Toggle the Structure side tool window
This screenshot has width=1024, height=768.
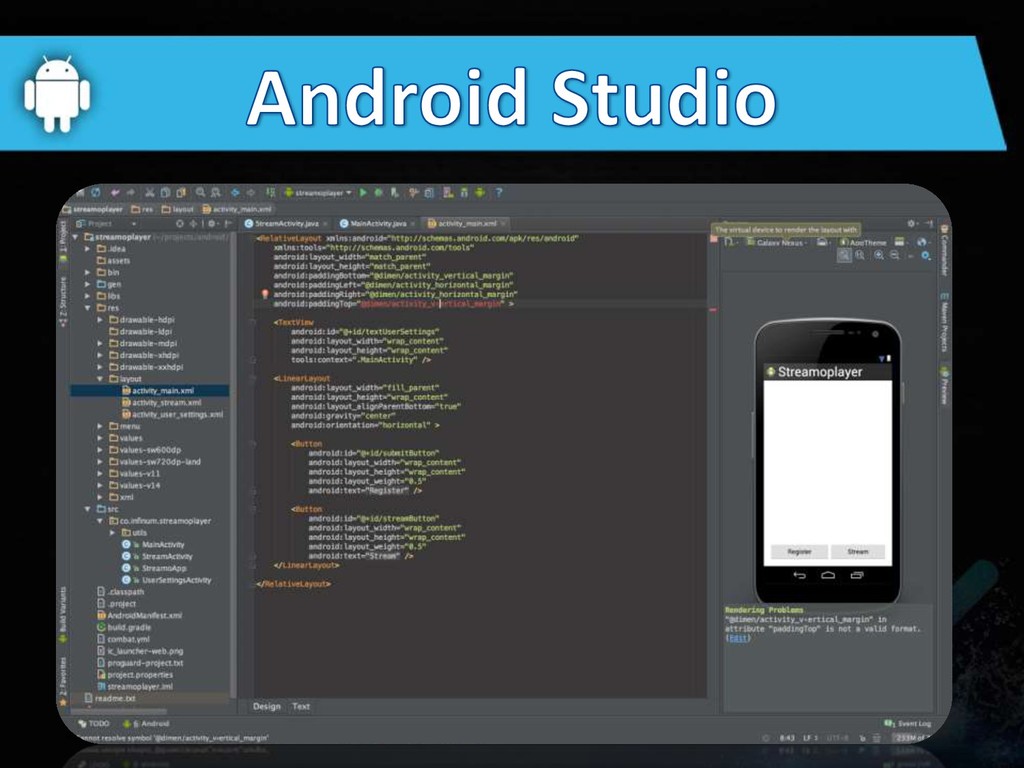click(x=63, y=302)
